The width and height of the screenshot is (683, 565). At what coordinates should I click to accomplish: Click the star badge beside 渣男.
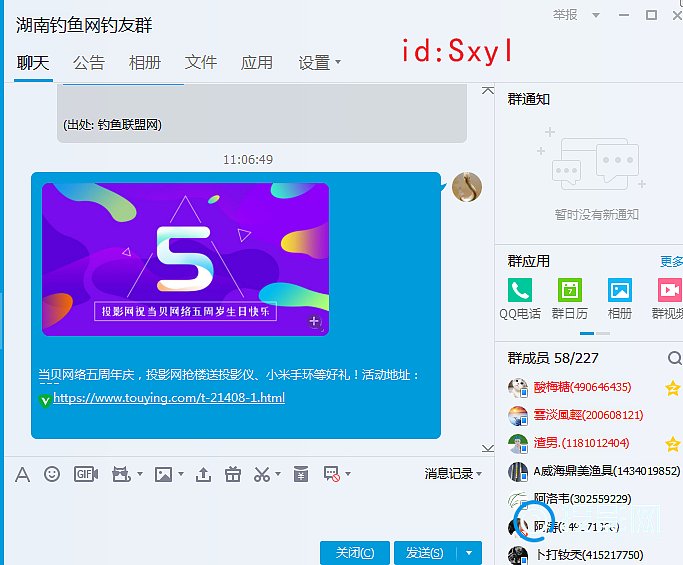[673, 443]
